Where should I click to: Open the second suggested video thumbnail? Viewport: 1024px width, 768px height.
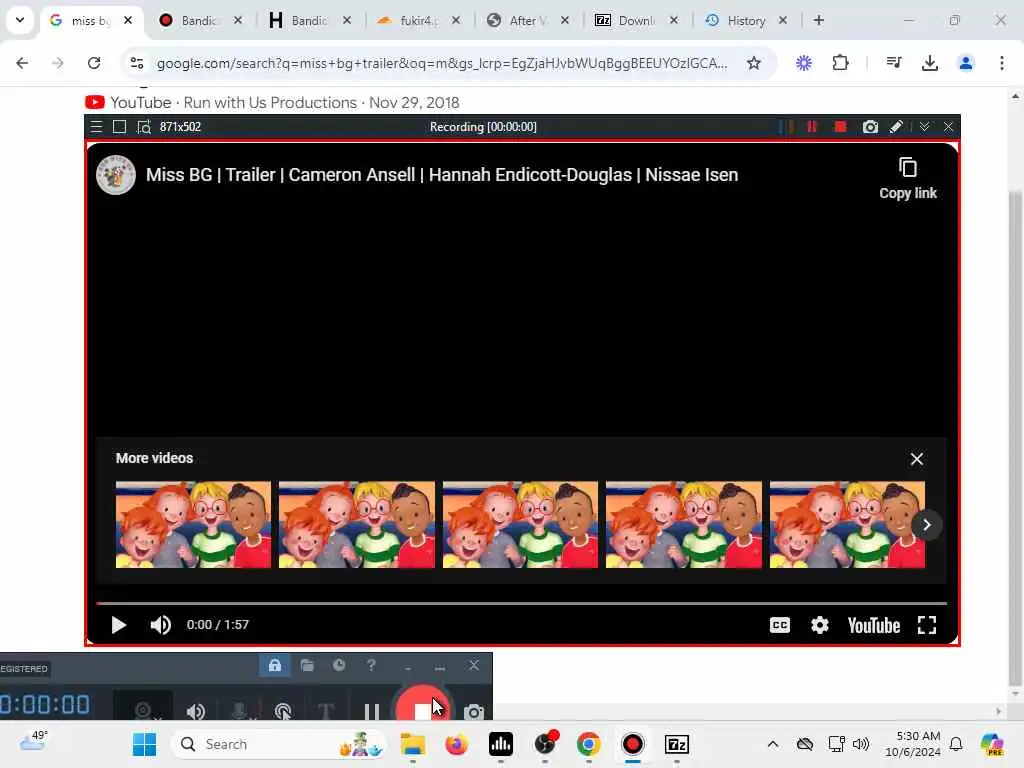357,525
